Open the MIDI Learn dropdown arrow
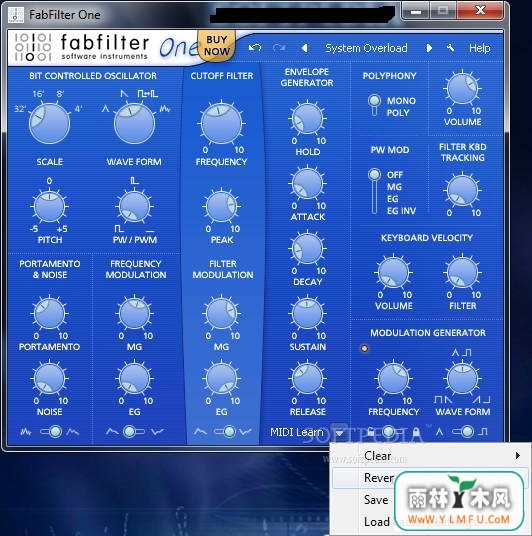The image size is (532, 536). [339, 433]
